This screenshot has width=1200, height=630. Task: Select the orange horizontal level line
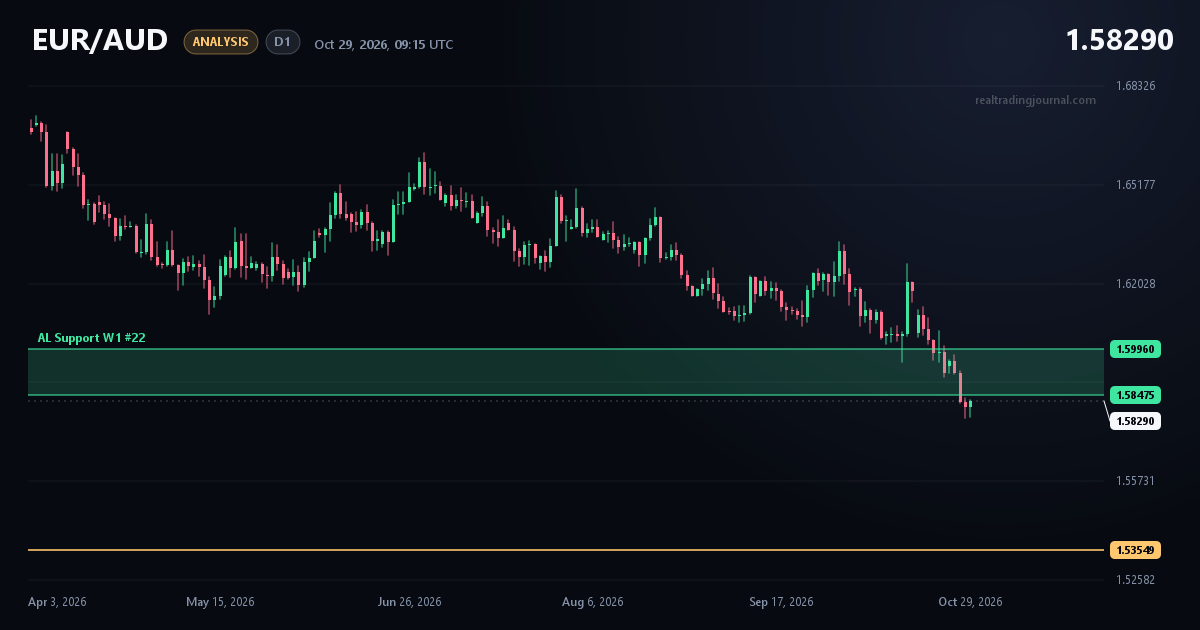click(x=566, y=550)
